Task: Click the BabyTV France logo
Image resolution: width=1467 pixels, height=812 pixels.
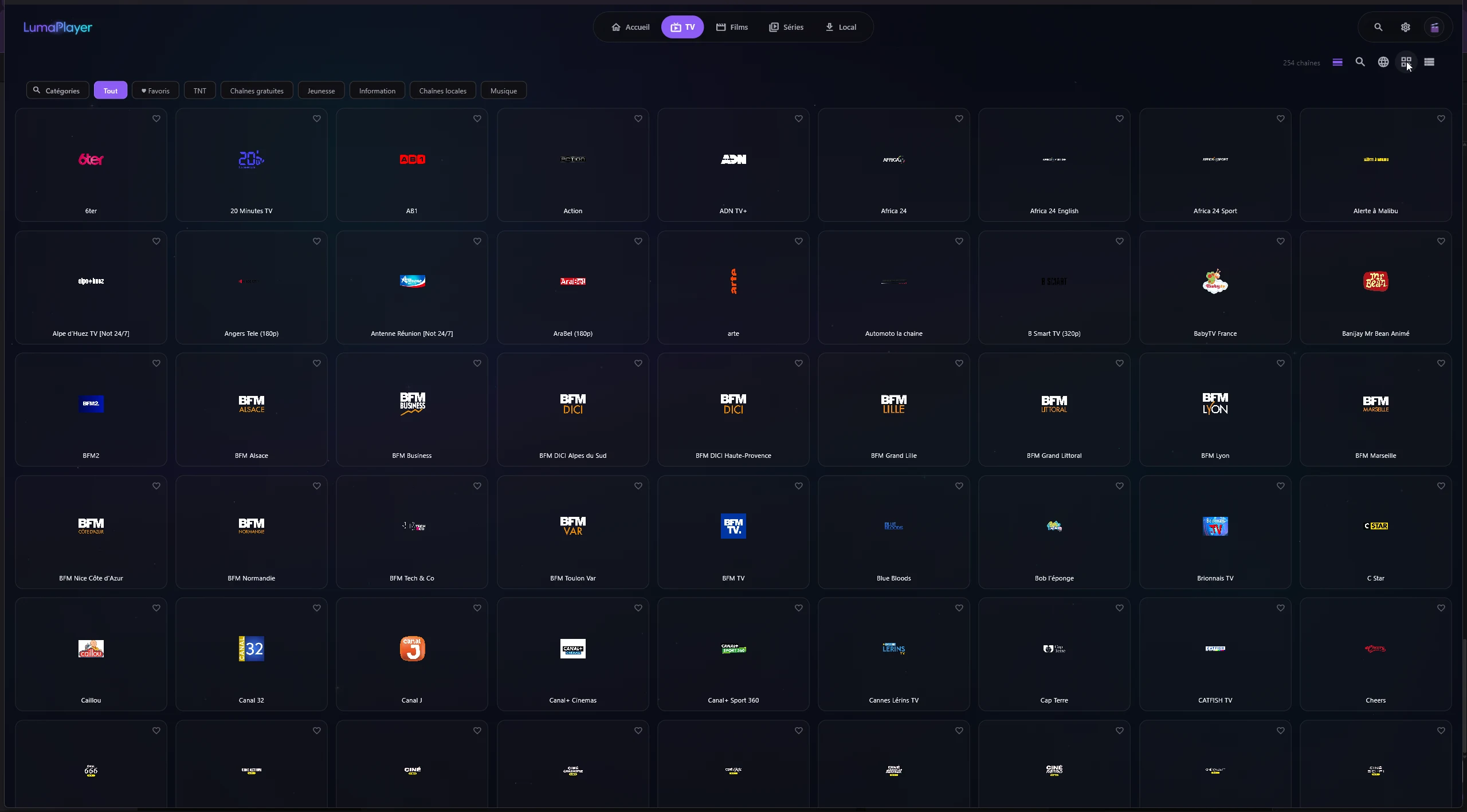Action: (x=1215, y=281)
